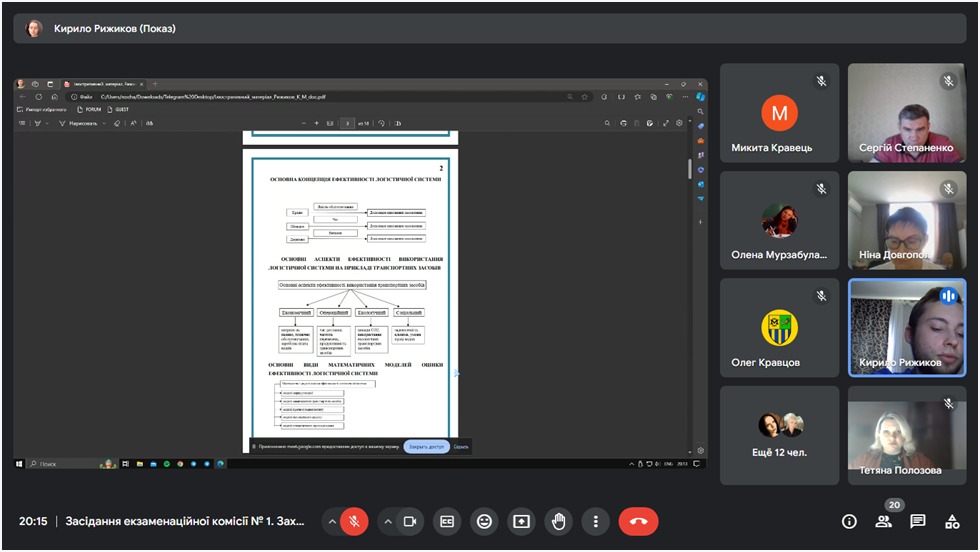Show the participants list panel

click(x=883, y=521)
